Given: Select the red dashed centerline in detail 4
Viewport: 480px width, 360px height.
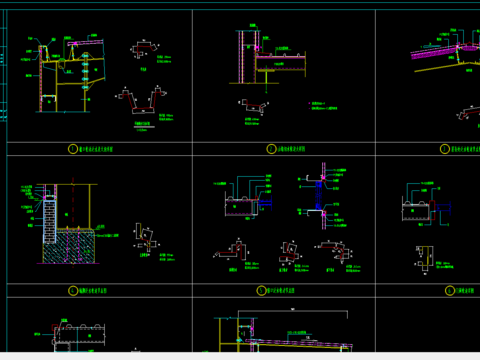Looking at the screenshot, I should 73,222.
